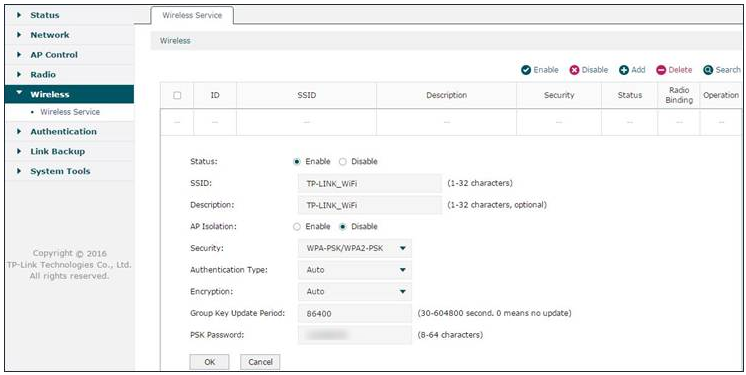Expand the System Tools menu section
The height and width of the screenshot is (375, 746).
click(x=69, y=171)
